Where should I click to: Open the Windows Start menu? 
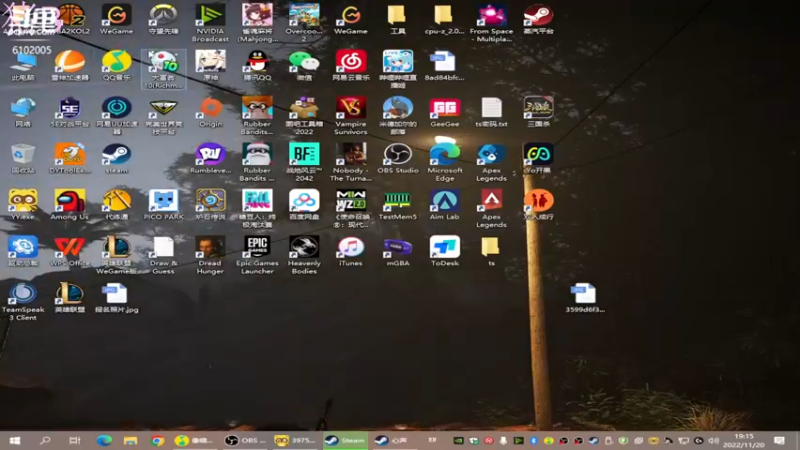14,440
